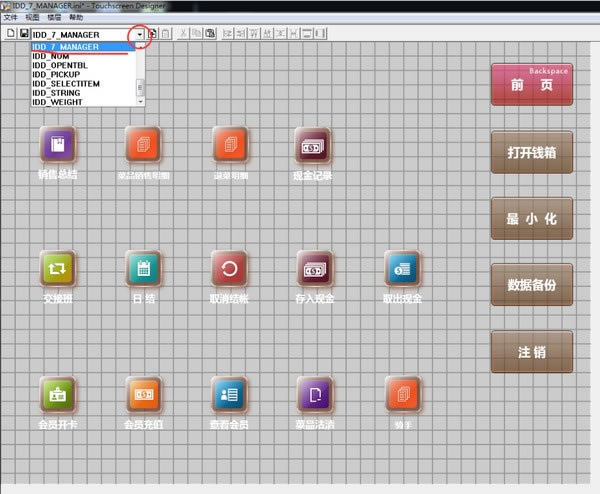
Task: Click the 存入现金 deposit cash icon
Action: point(315,269)
